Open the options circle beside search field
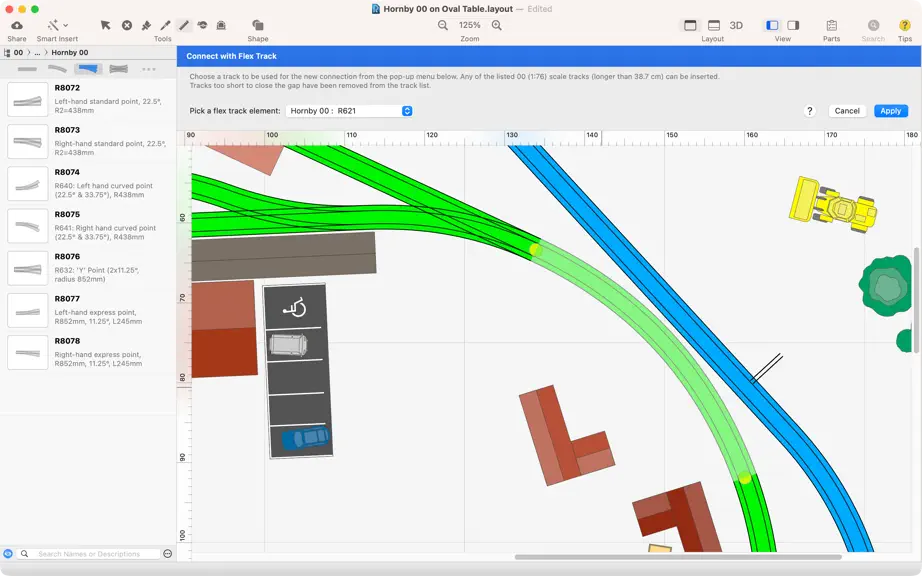Image resolution: width=922 pixels, height=576 pixels. 168,554
